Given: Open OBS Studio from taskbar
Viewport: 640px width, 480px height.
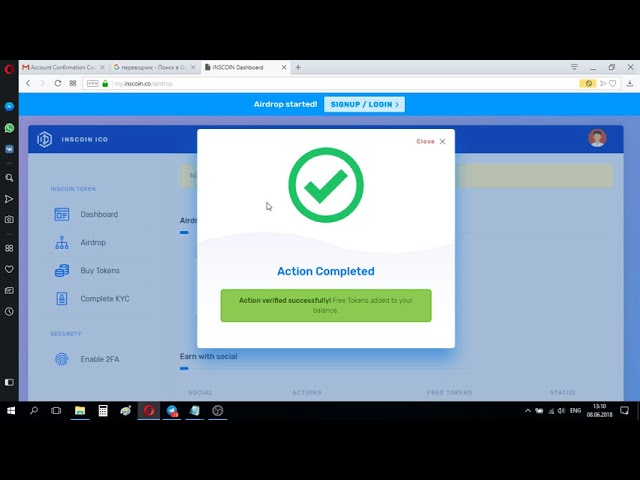Looking at the screenshot, I should [218, 411].
